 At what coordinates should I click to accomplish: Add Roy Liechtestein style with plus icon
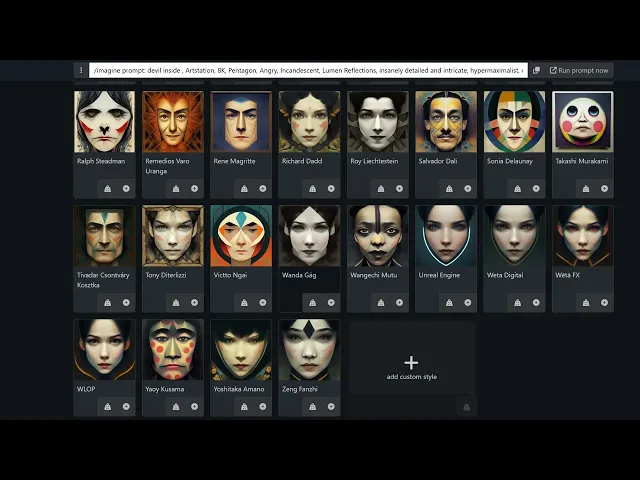[x=400, y=189]
